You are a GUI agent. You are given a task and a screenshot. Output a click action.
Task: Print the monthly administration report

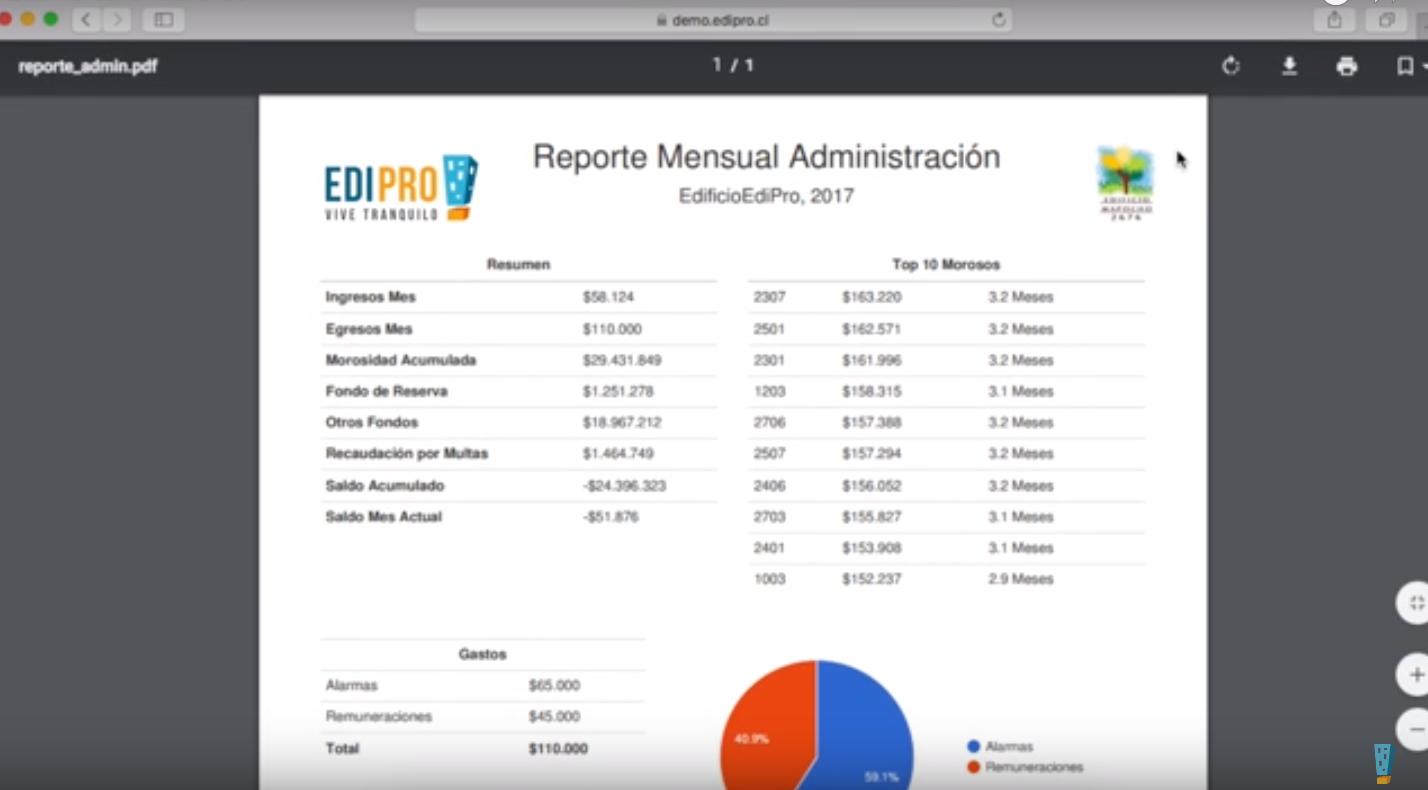click(x=1347, y=66)
